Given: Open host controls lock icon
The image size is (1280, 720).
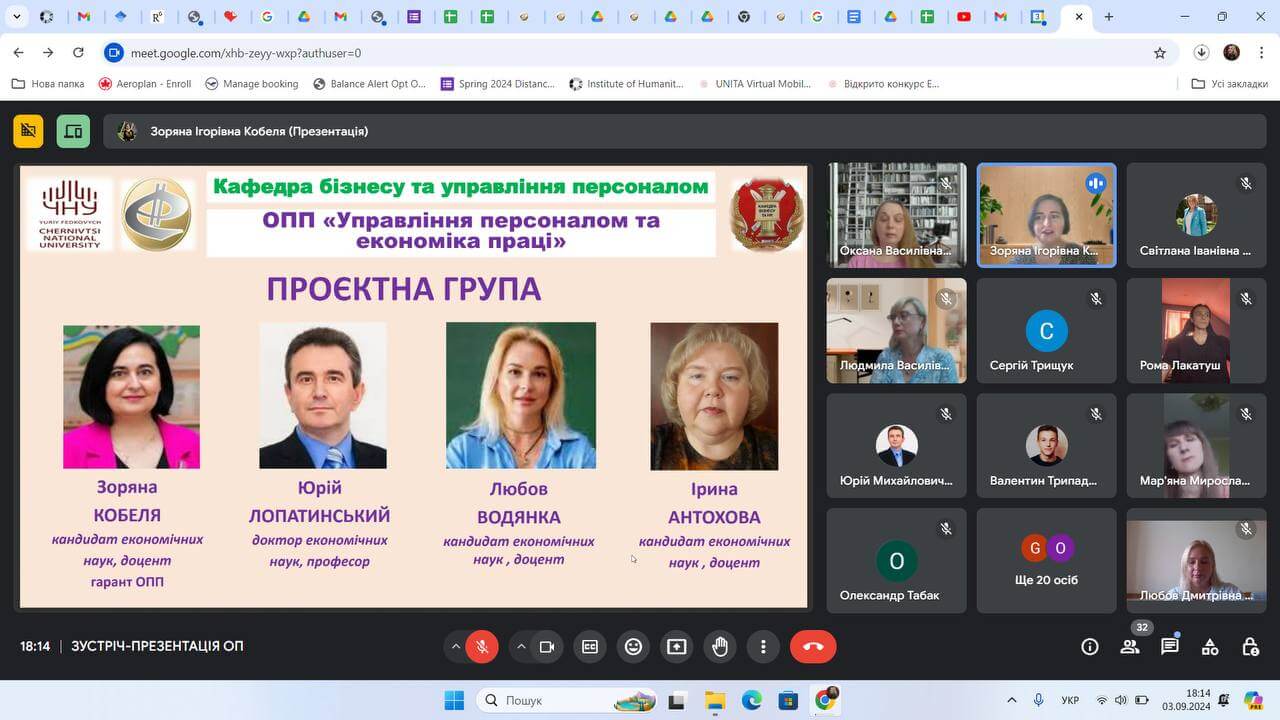Looking at the screenshot, I should click(x=1250, y=647).
